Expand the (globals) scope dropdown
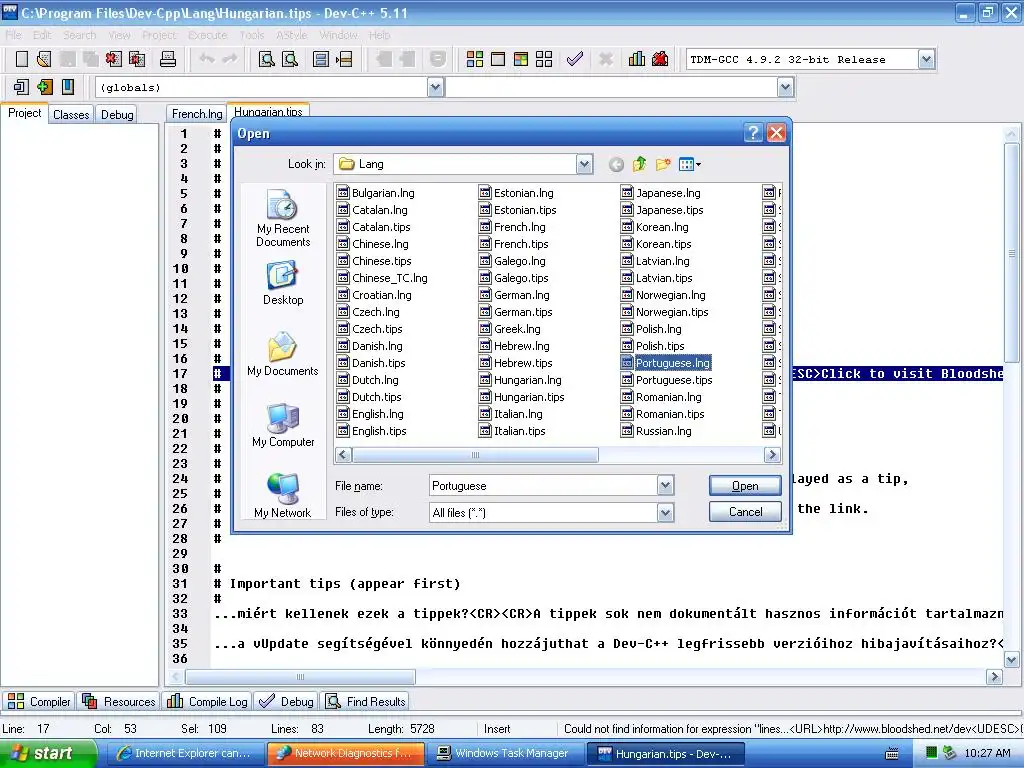The width and height of the screenshot is (1024, 768). (x=436, y=87)
